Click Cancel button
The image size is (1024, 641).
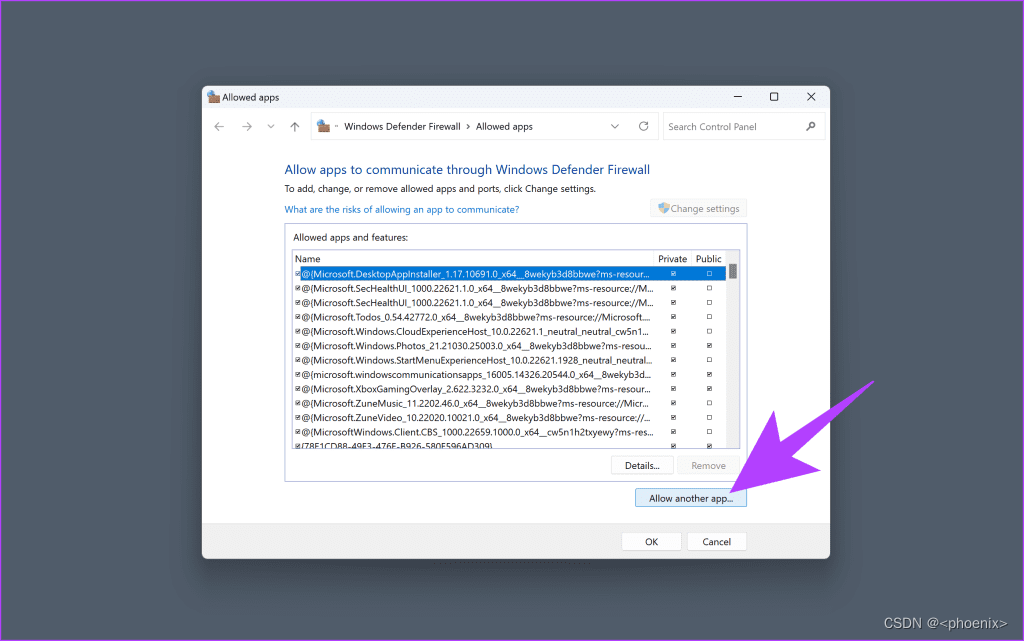pos(716,541)
